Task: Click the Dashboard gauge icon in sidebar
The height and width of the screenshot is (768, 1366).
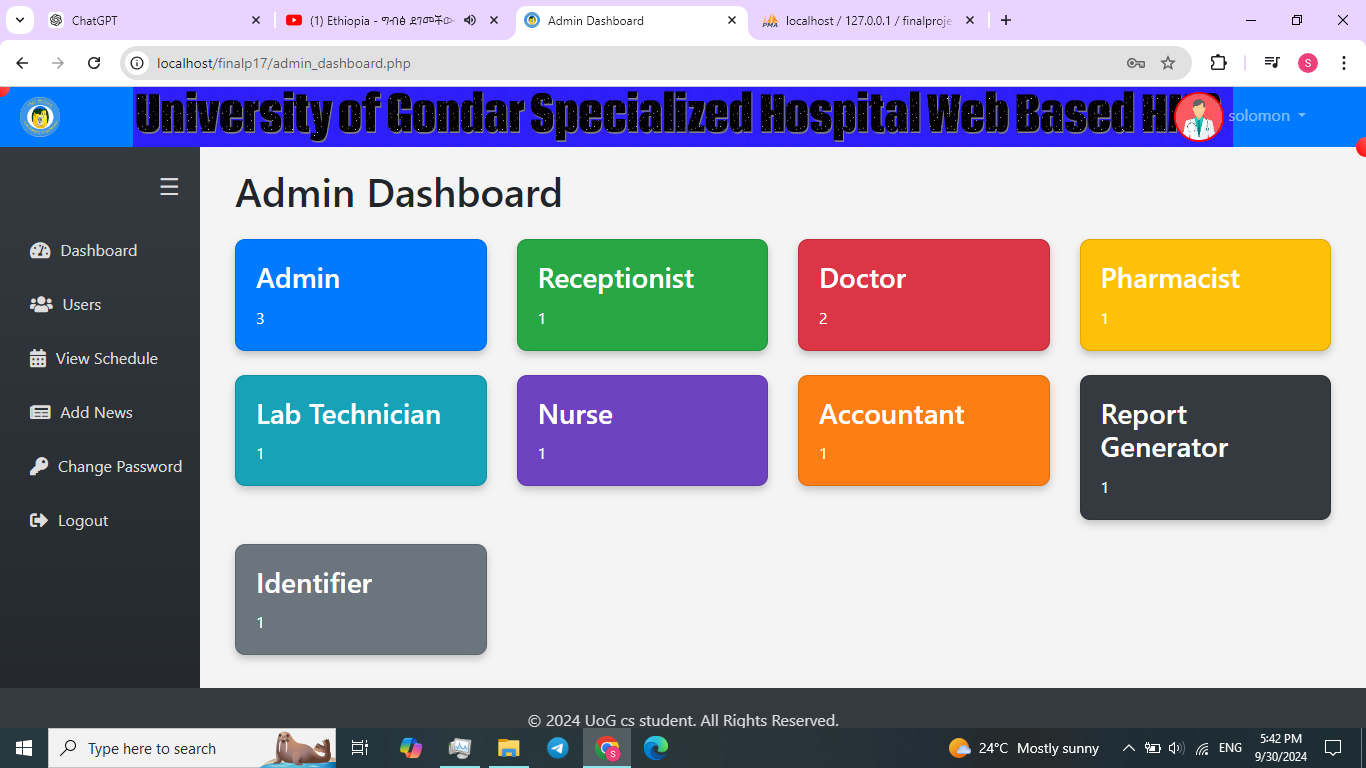Action: coord(40,251)
